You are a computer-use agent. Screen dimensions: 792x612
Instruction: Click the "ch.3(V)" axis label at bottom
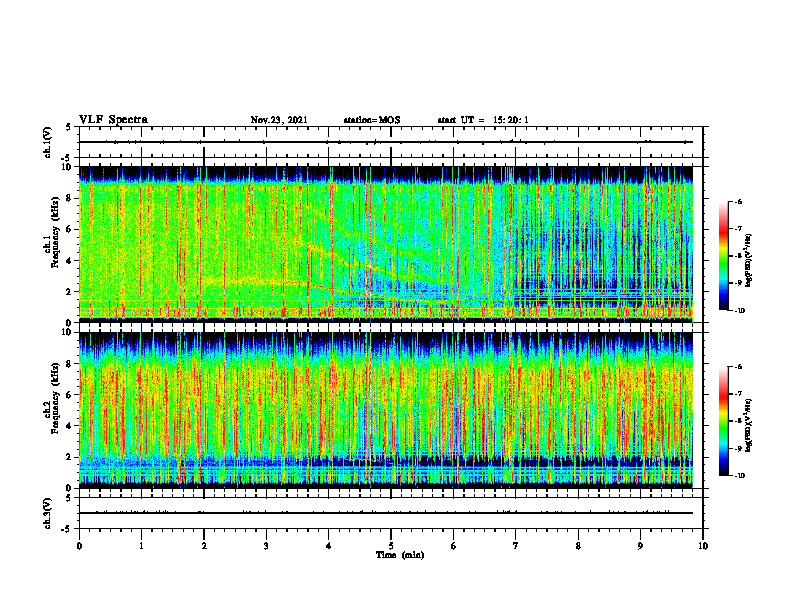47,513
